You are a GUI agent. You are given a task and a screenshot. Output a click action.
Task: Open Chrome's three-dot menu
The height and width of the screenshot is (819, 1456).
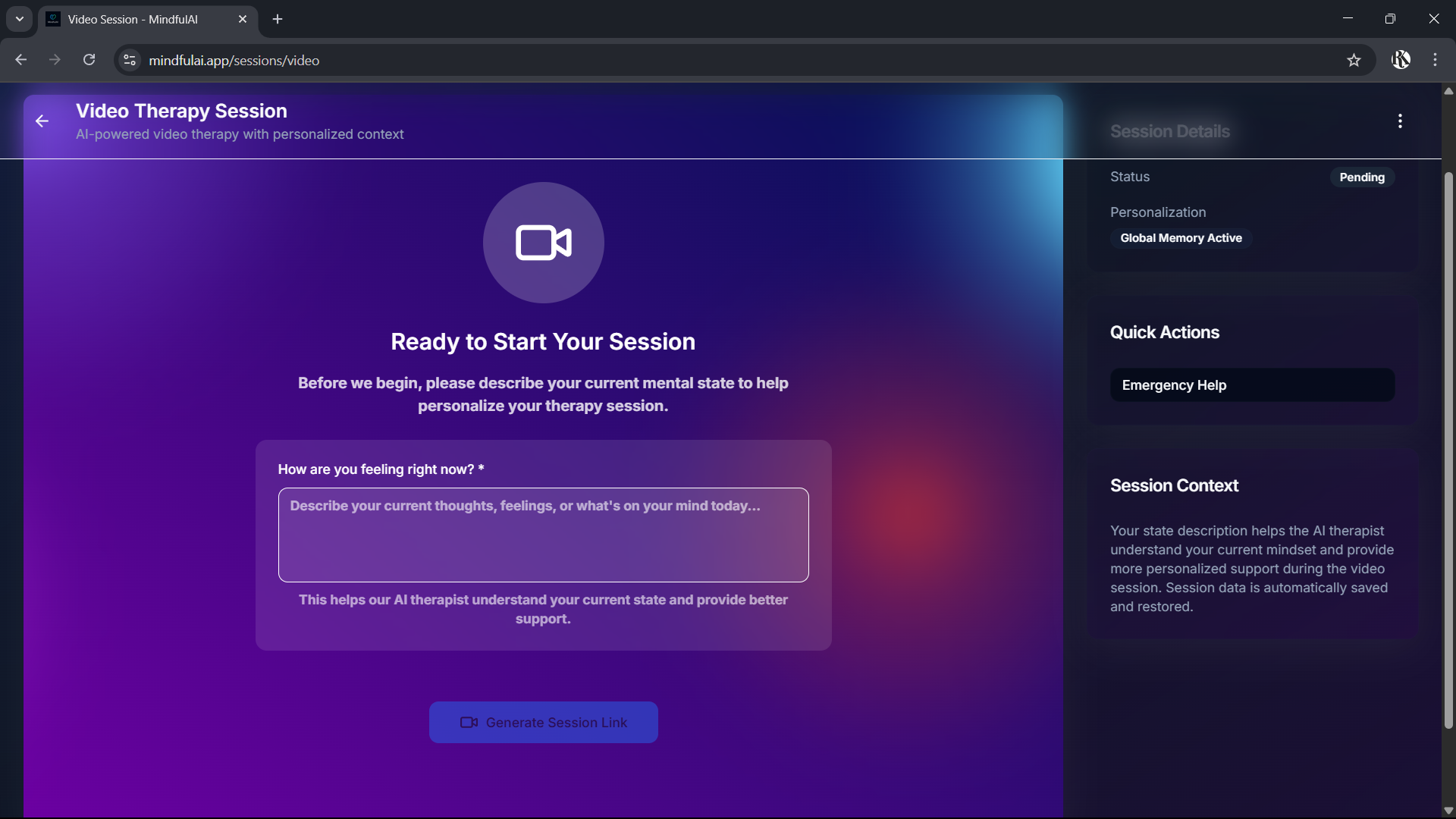tap(1435, 61)
